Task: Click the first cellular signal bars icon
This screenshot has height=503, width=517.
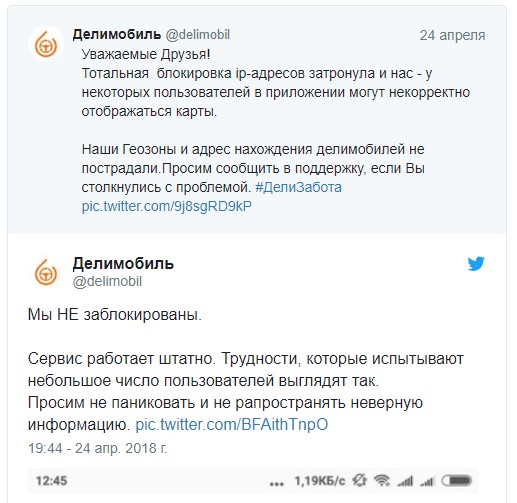Action: 405,481
